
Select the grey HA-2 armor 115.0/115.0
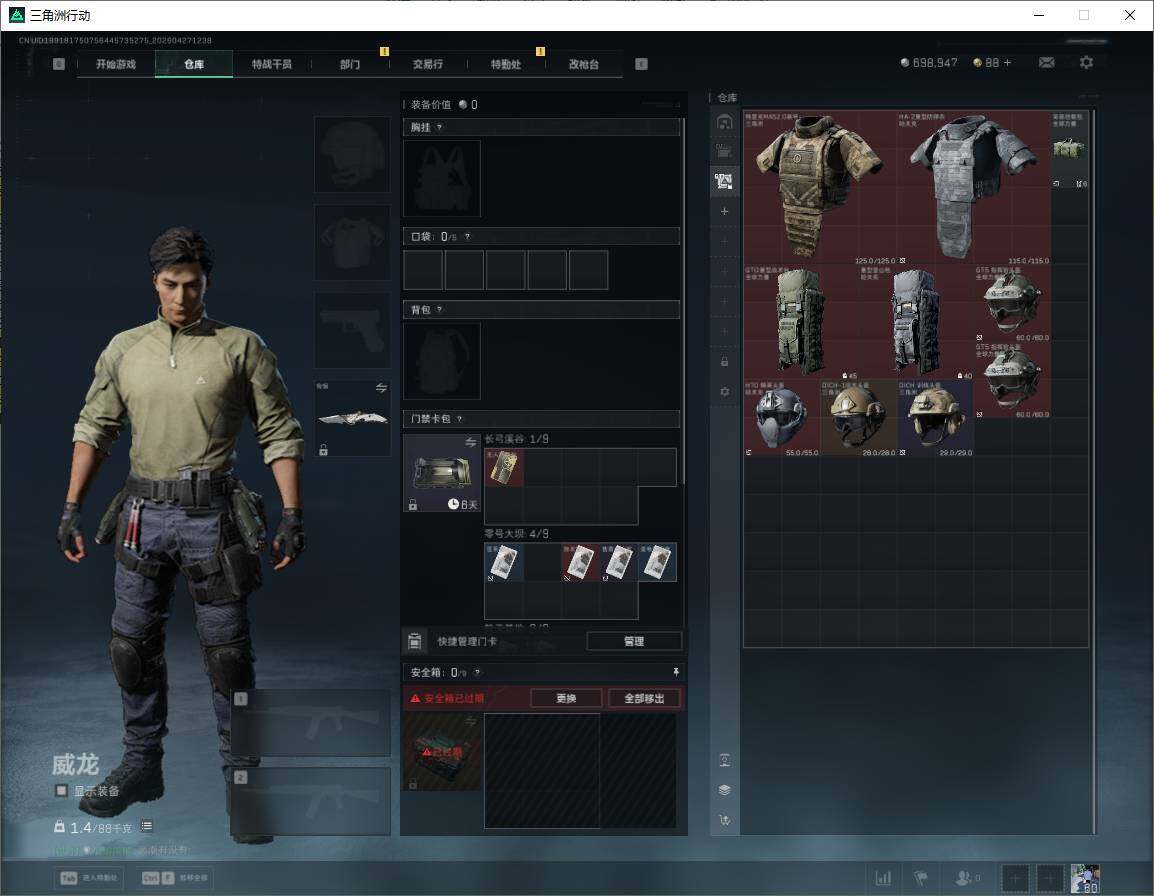[x=974, y=188]
